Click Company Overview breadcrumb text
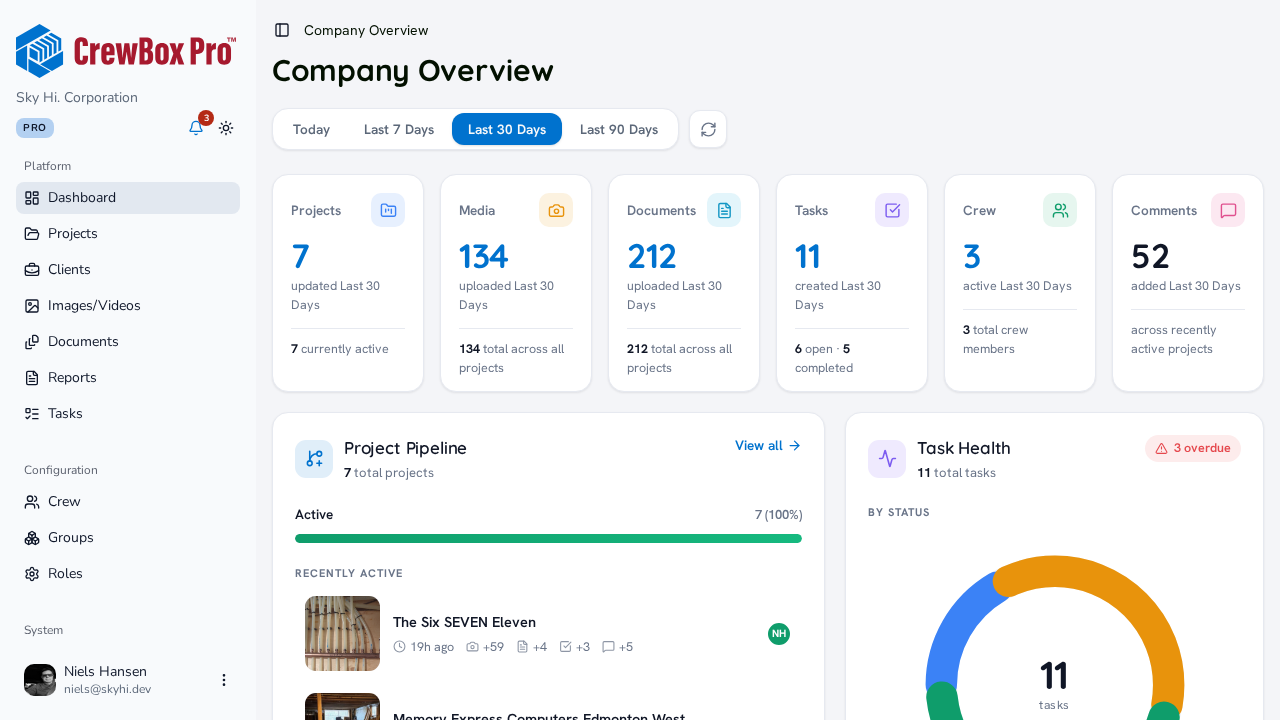This screenshot has width=1280, height=720. tap(366, 30)
